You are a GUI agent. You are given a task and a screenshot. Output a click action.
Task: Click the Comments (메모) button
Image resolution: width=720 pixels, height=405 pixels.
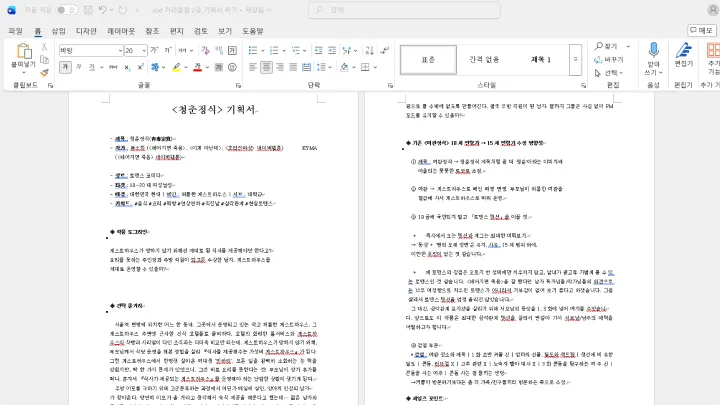coord(702,30)
